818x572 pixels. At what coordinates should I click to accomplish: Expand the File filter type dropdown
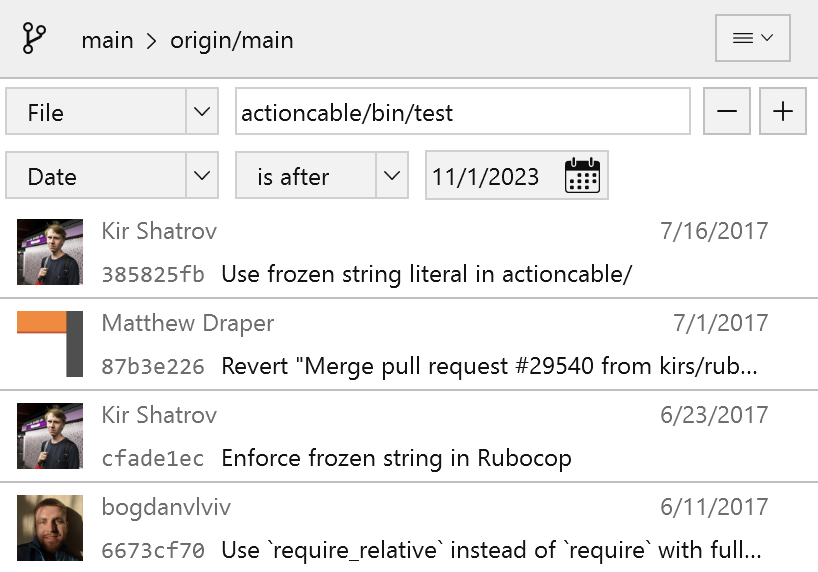coord(201,112)
